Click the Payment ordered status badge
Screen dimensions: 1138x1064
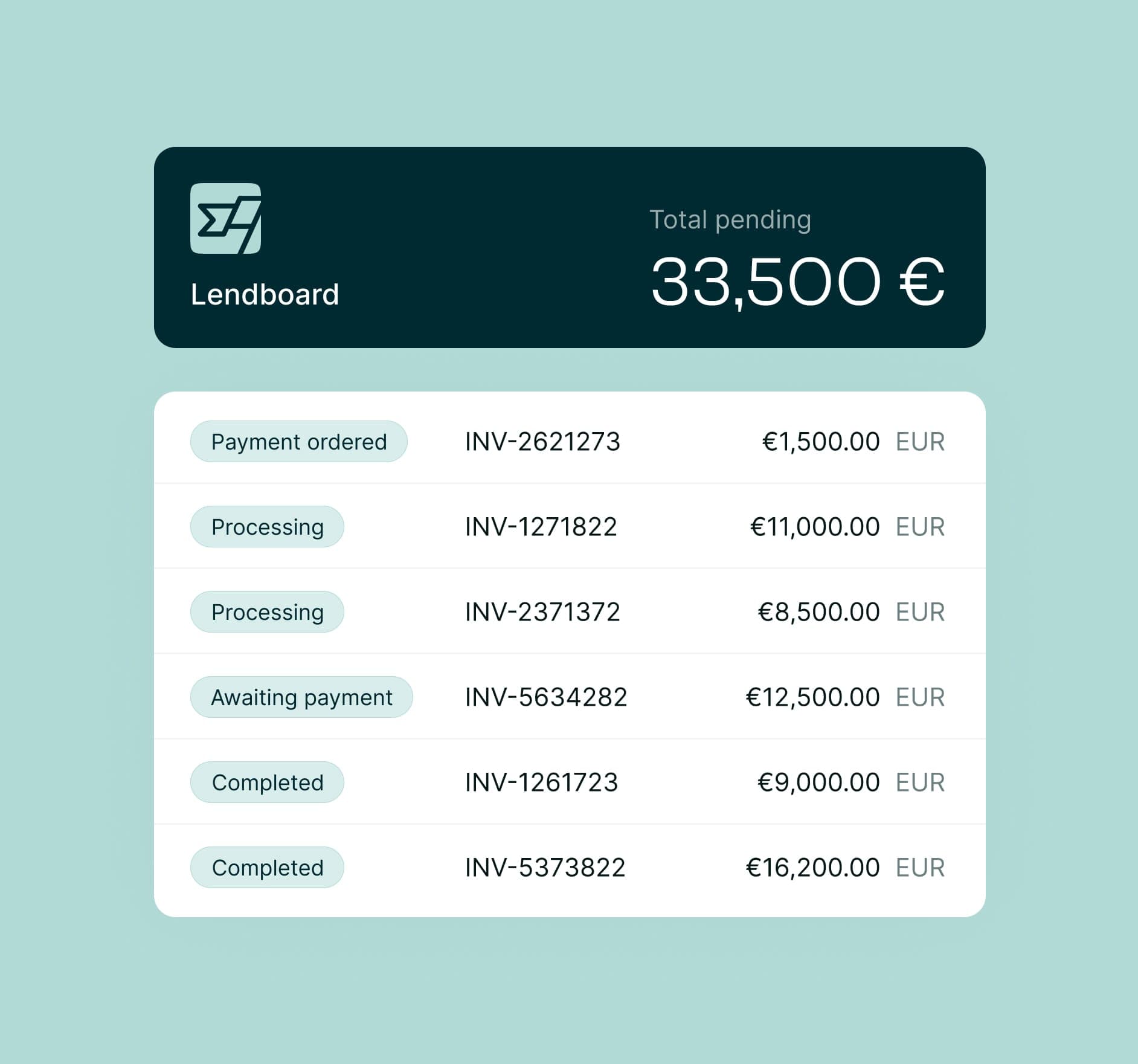click(x=298, y=442)
